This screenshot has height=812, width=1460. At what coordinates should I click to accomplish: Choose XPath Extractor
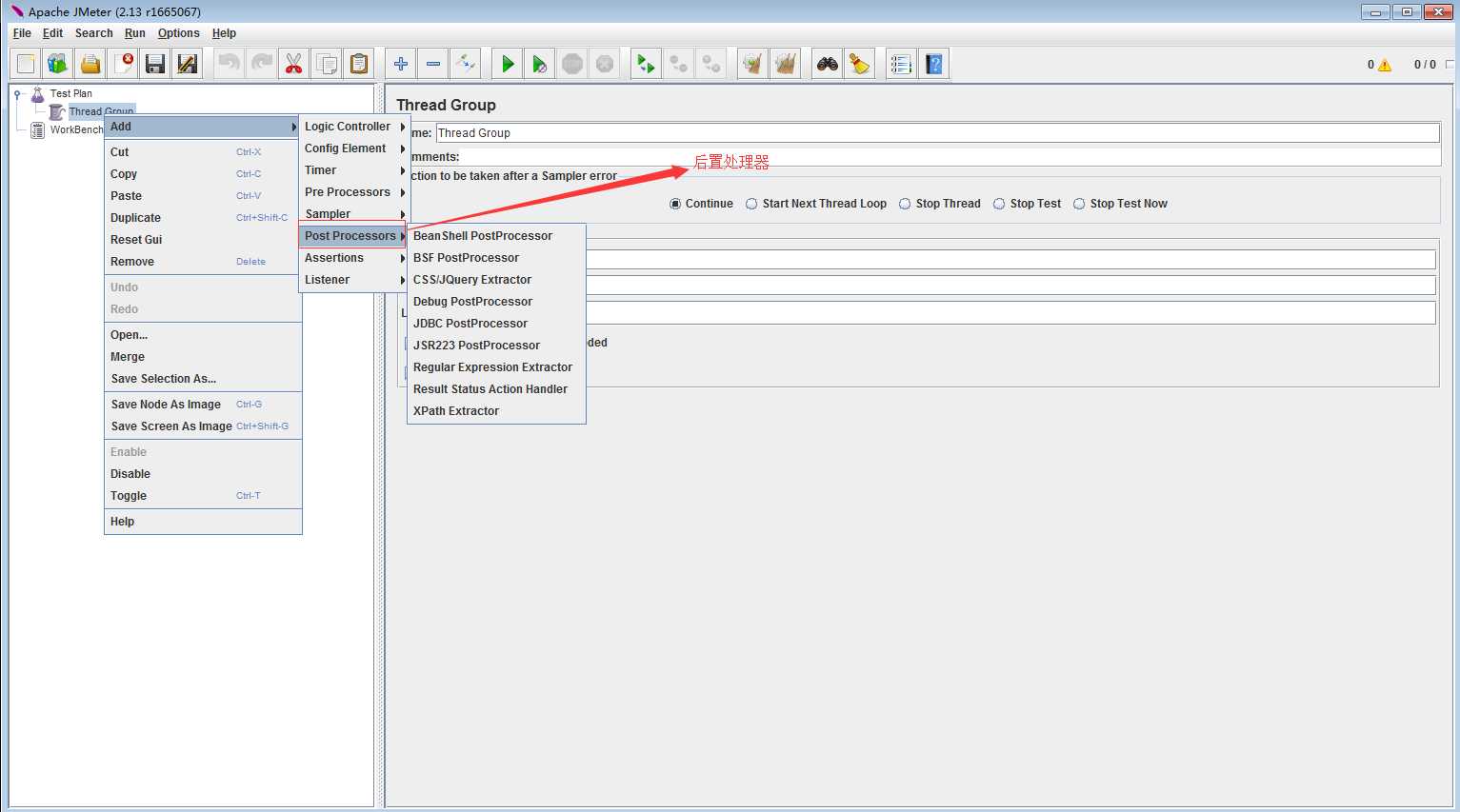(496, 411)
